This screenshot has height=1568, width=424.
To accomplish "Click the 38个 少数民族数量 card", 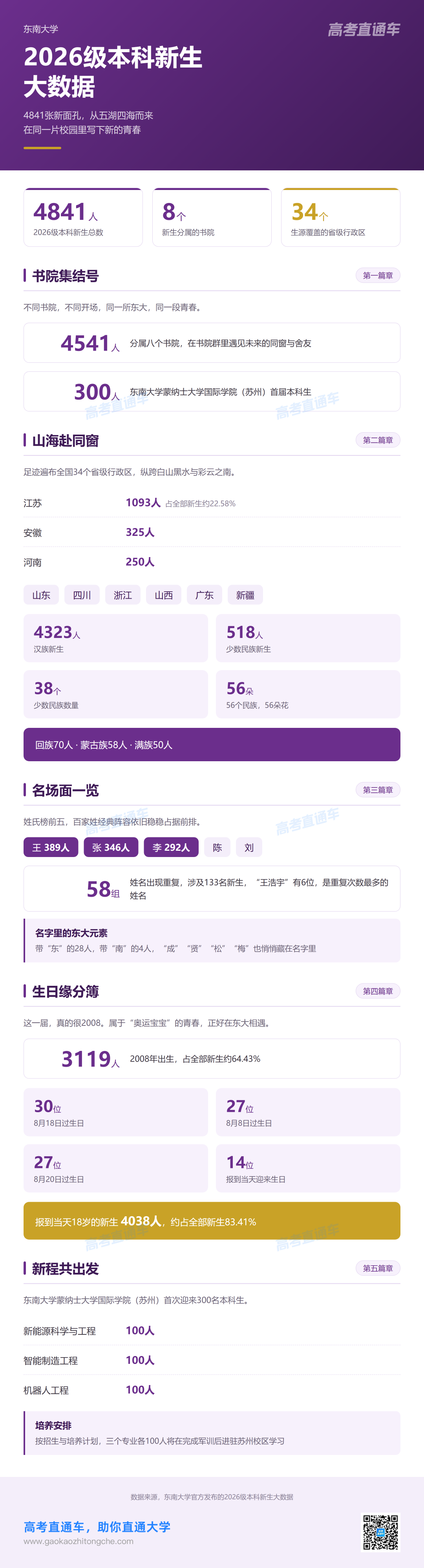I will pyautogui.click(x=115, y=694).
